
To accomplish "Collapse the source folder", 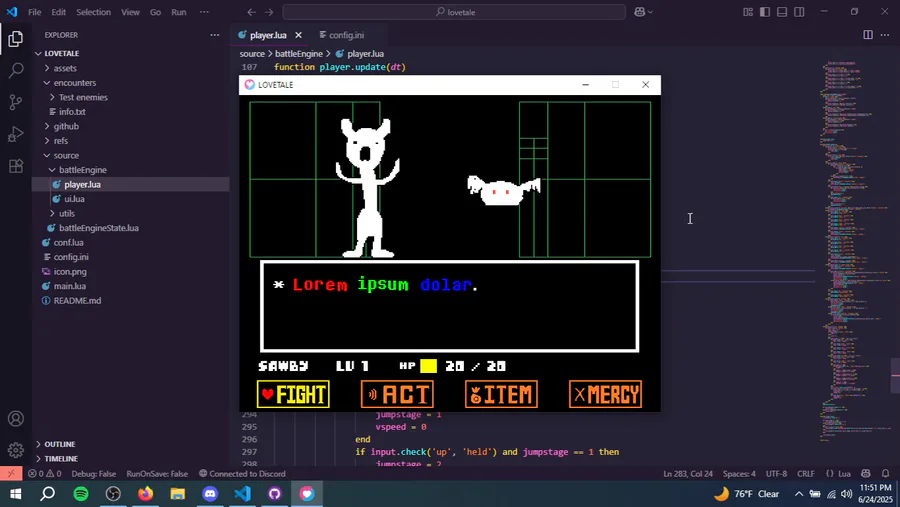I will pos(66,156).
